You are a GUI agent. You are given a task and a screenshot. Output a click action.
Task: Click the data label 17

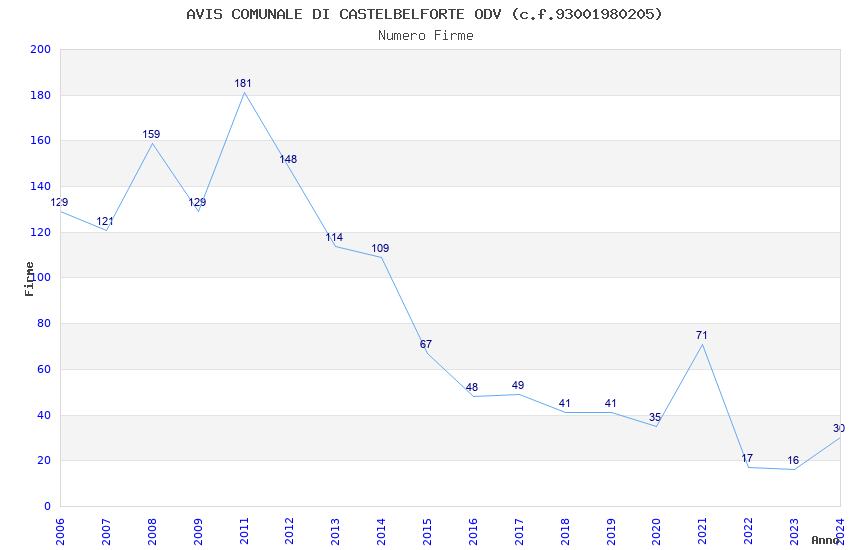747,458
